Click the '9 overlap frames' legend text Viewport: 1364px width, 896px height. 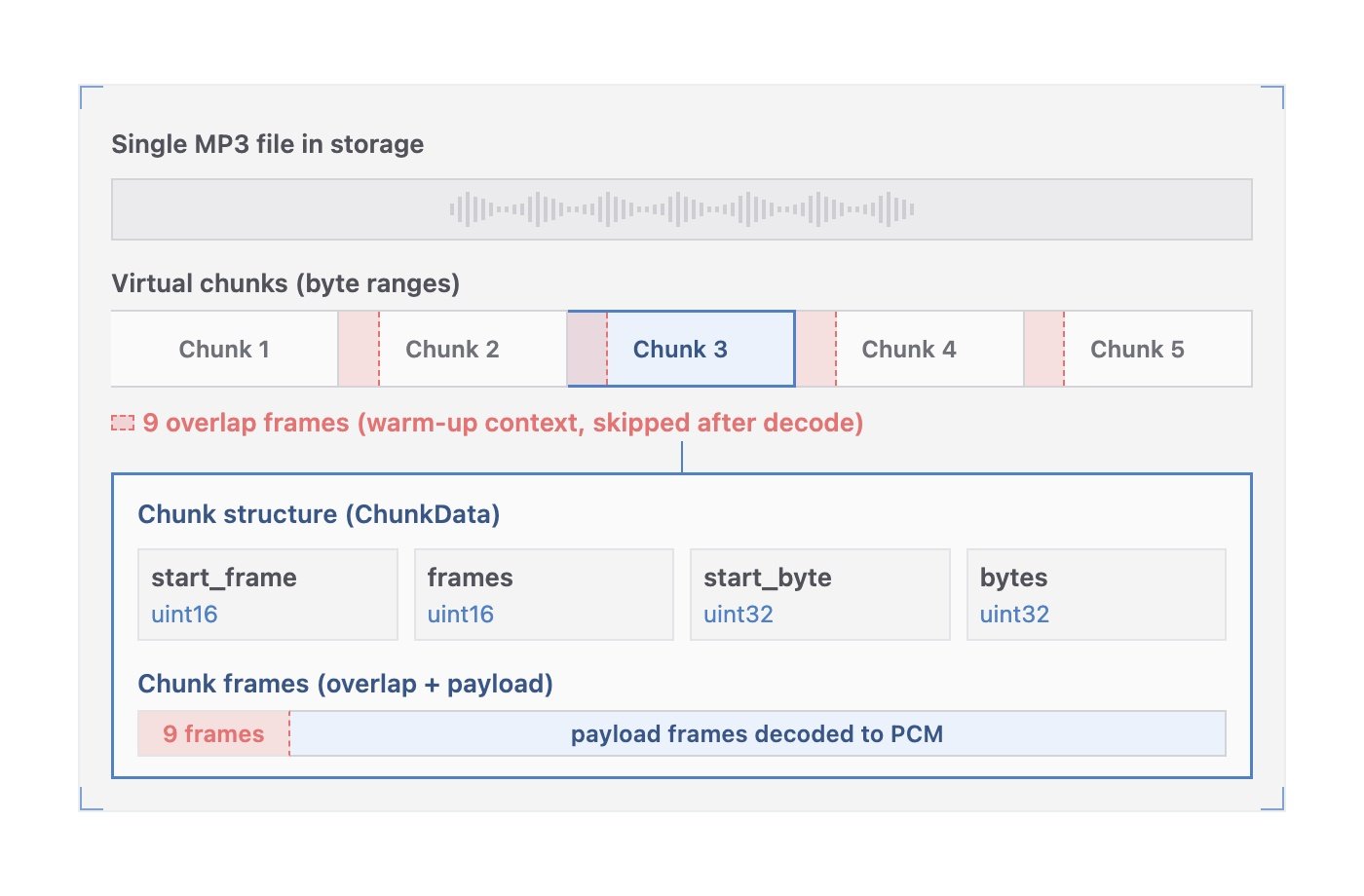(x=503, y=423)
